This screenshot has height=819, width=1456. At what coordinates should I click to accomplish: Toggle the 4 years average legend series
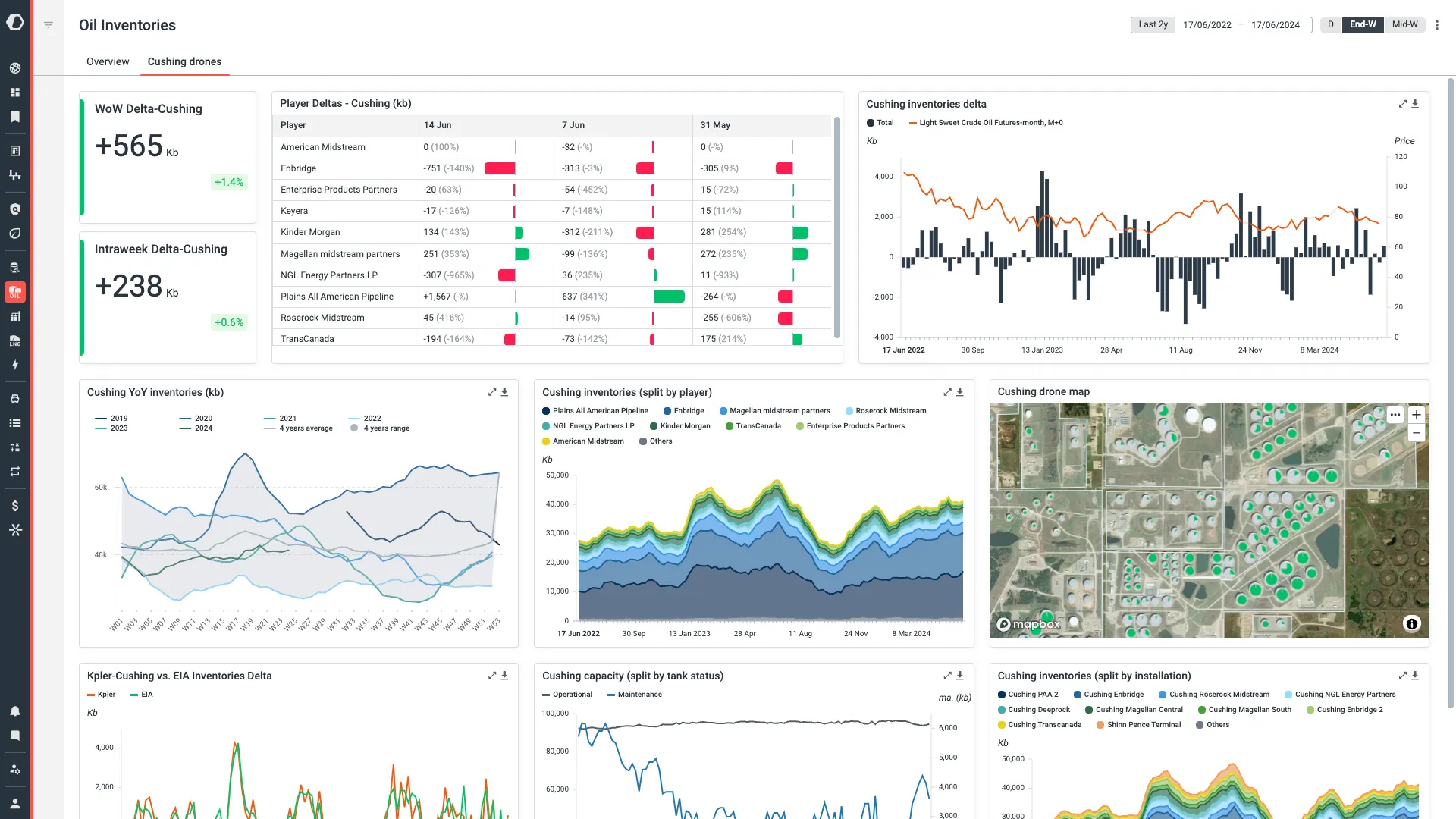298,428
